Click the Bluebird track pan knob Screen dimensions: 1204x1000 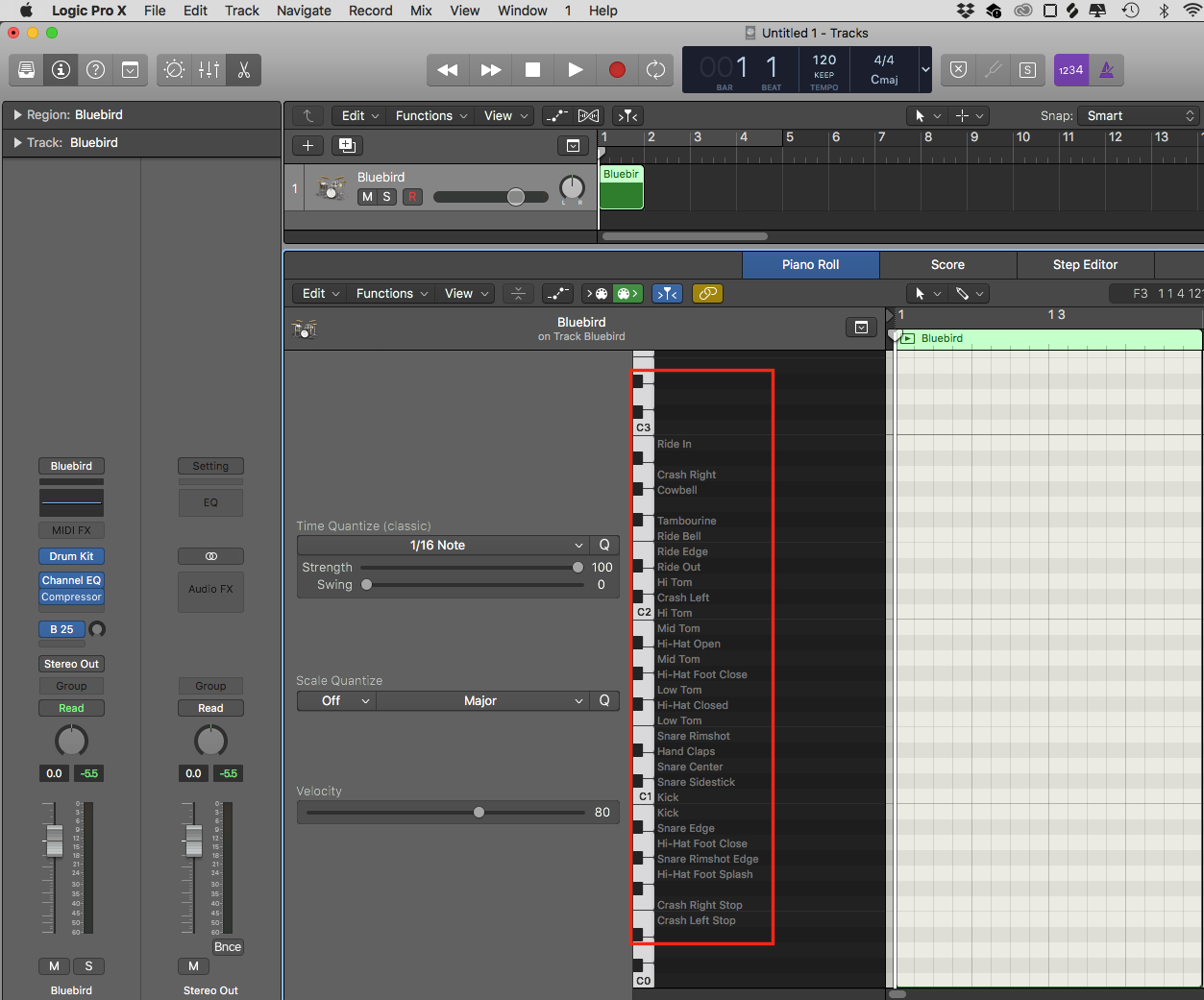coord(572,187)
